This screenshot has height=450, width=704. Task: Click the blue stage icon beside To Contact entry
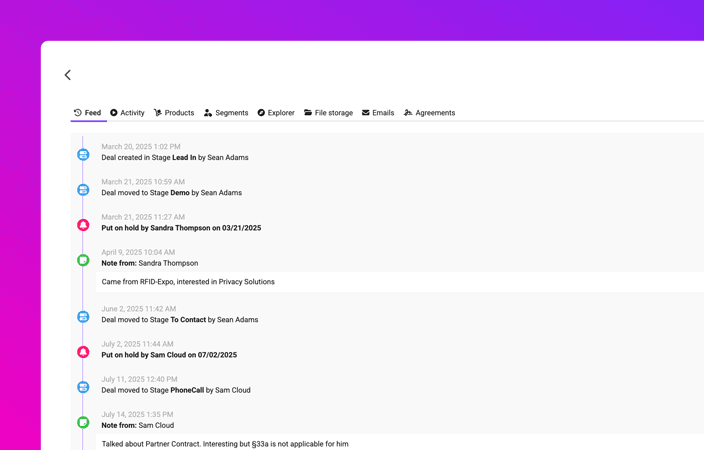[x=83, y=317]
